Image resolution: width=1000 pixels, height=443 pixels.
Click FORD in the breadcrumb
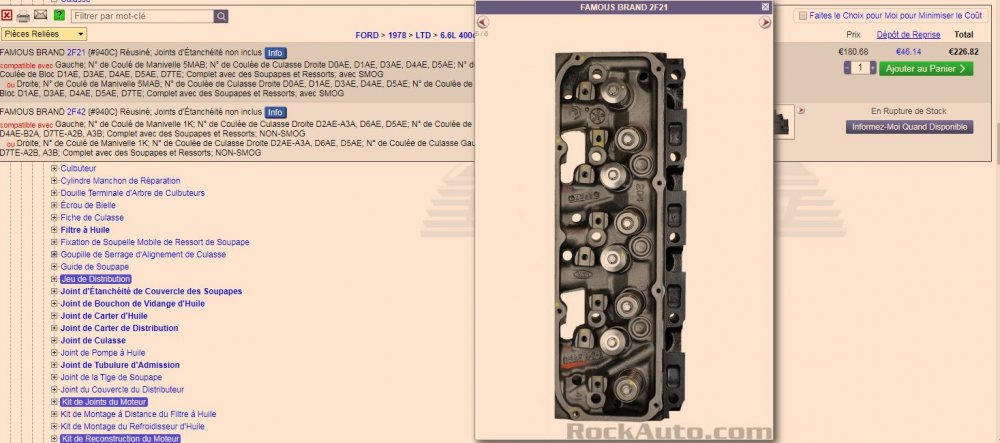tap(367, 35)
